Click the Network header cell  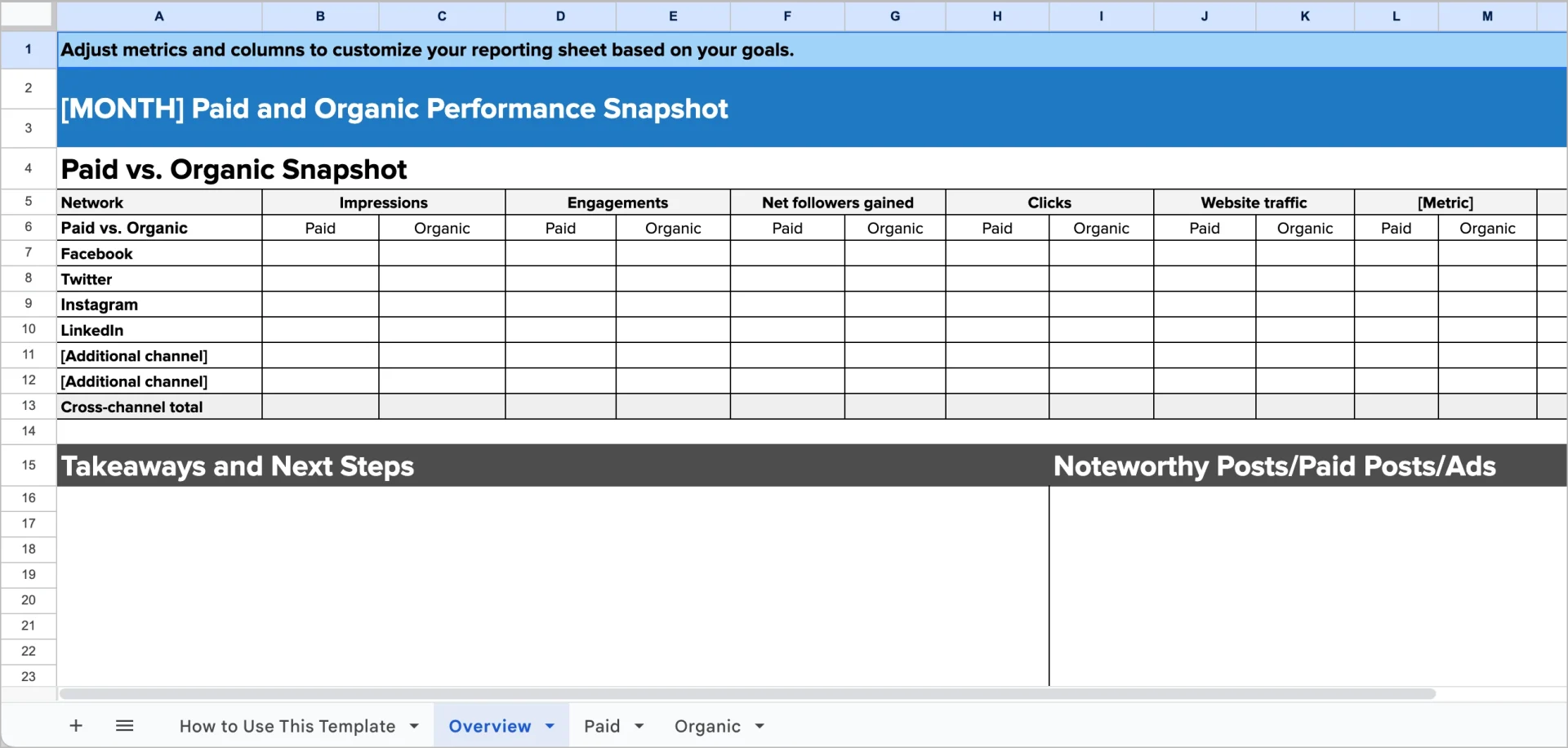[91, 202]
